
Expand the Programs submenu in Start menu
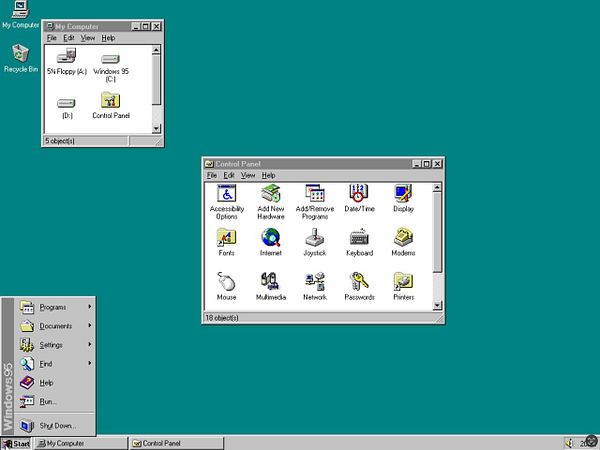point(55,307)
